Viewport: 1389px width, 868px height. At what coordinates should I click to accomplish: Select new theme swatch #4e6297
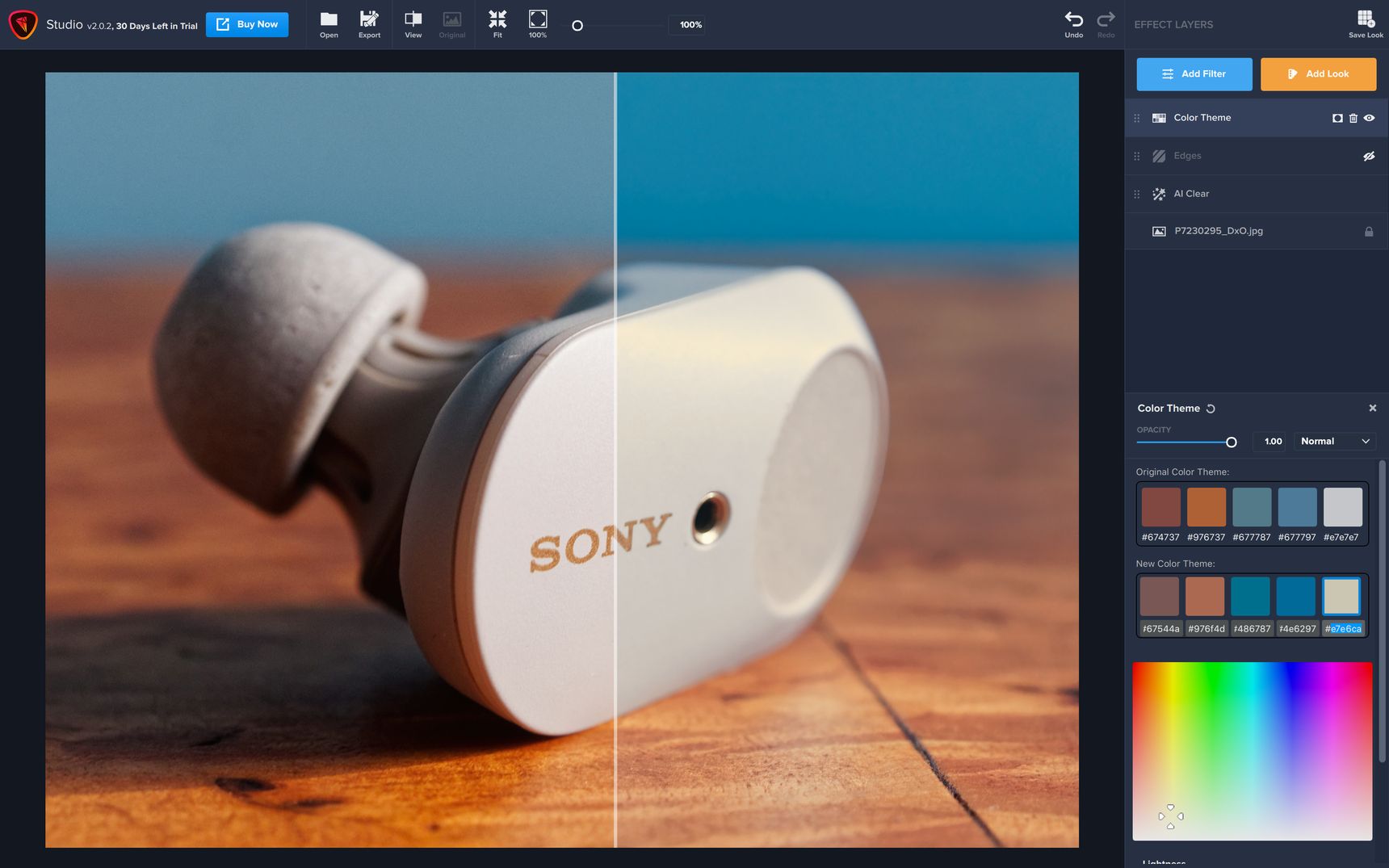[x=1296, y=597]
